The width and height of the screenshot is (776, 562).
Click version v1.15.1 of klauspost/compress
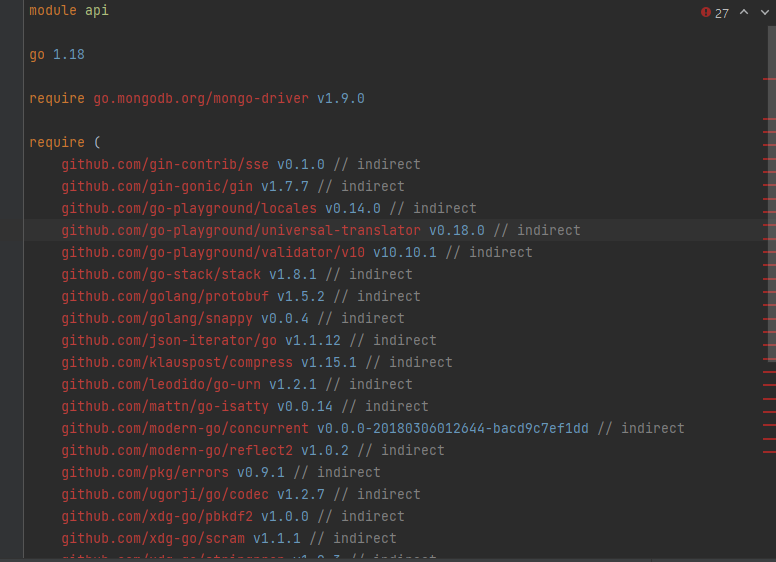click(329, 363)
